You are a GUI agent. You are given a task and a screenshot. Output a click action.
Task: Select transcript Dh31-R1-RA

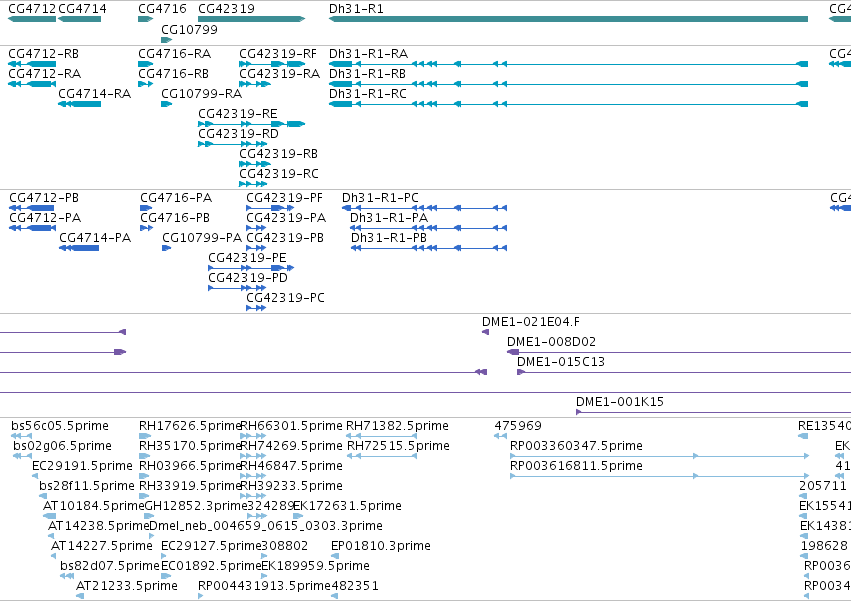point(369,54)
